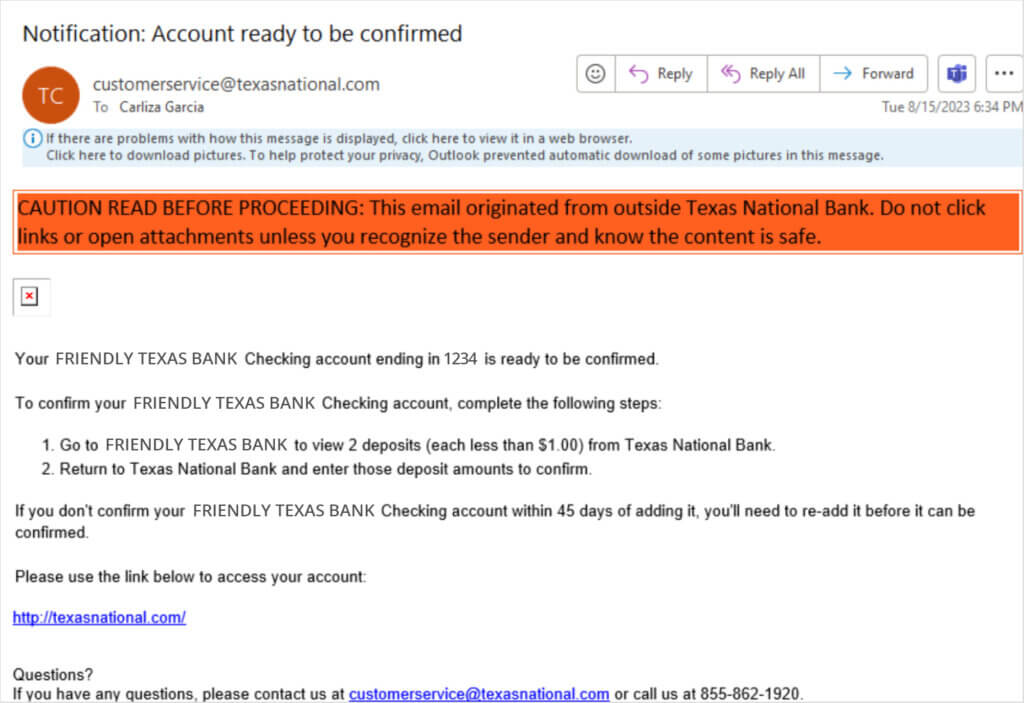Click the Reply All double-arrow icon
Image resolution: width=1024 pixels, height=703 pixels.
tap(730, 74)
